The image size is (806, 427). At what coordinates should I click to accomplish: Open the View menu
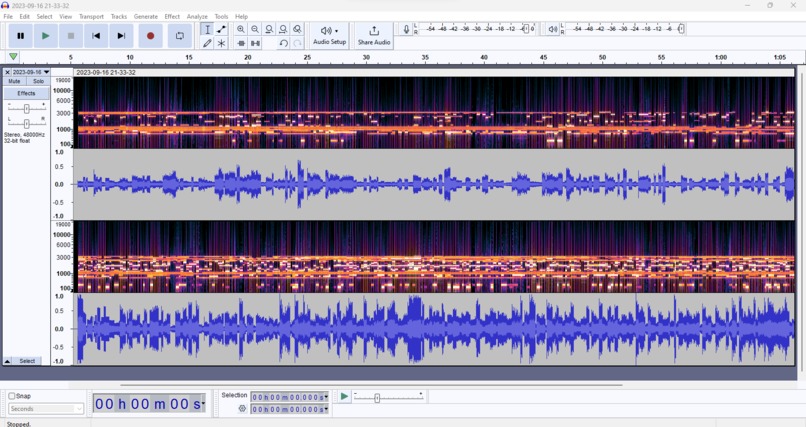point(66,16)
